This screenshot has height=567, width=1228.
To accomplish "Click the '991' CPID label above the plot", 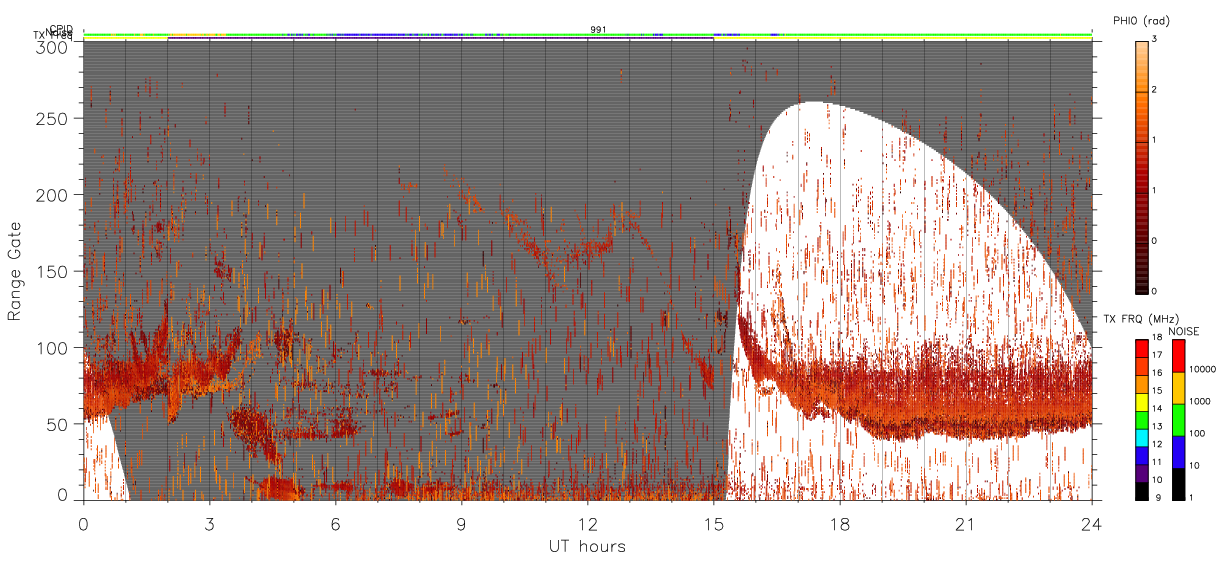I will [x=597, y=29].
